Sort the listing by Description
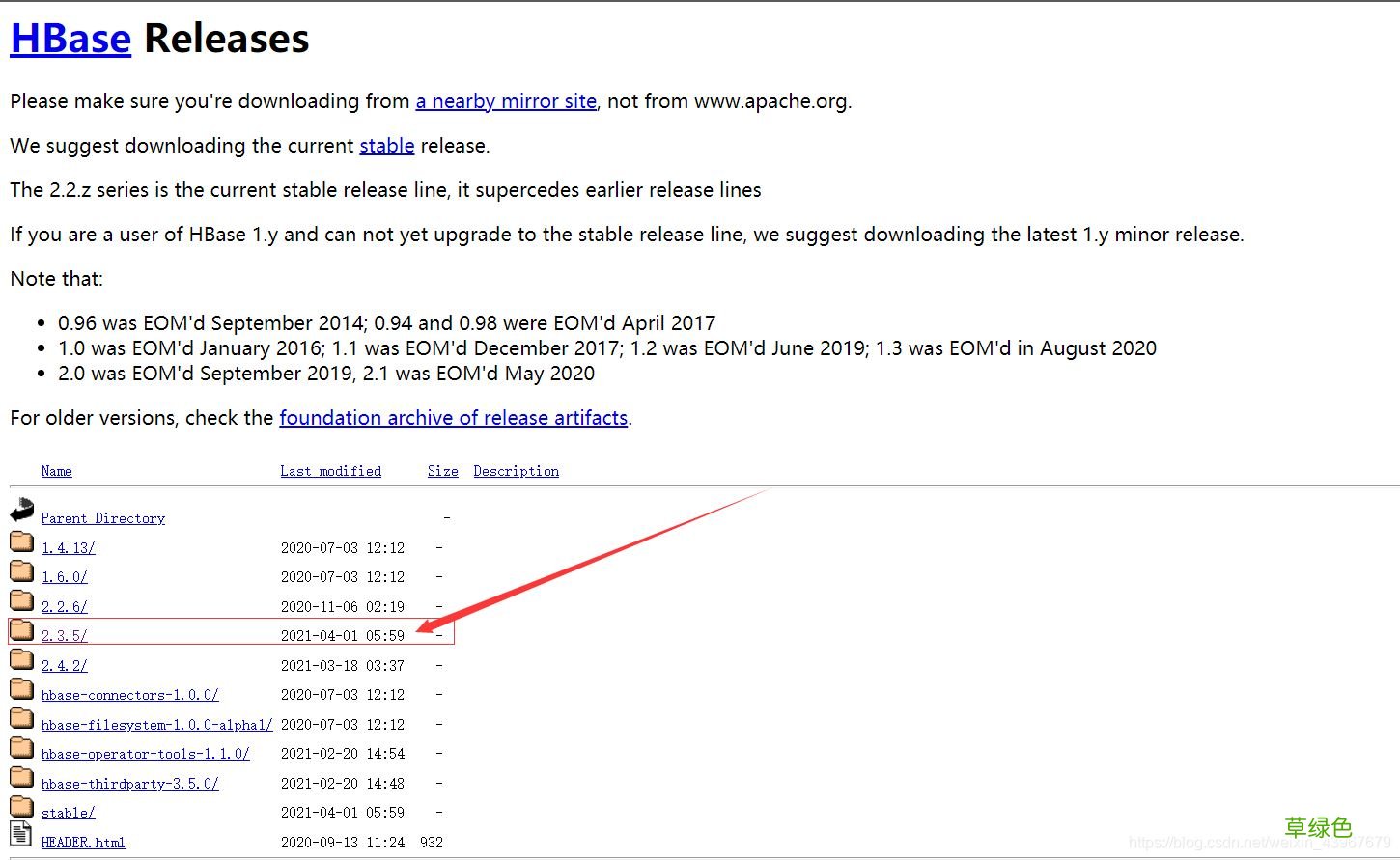Image resolution: width=1400 pixels, height=860 pixels. tap(516, 471)
